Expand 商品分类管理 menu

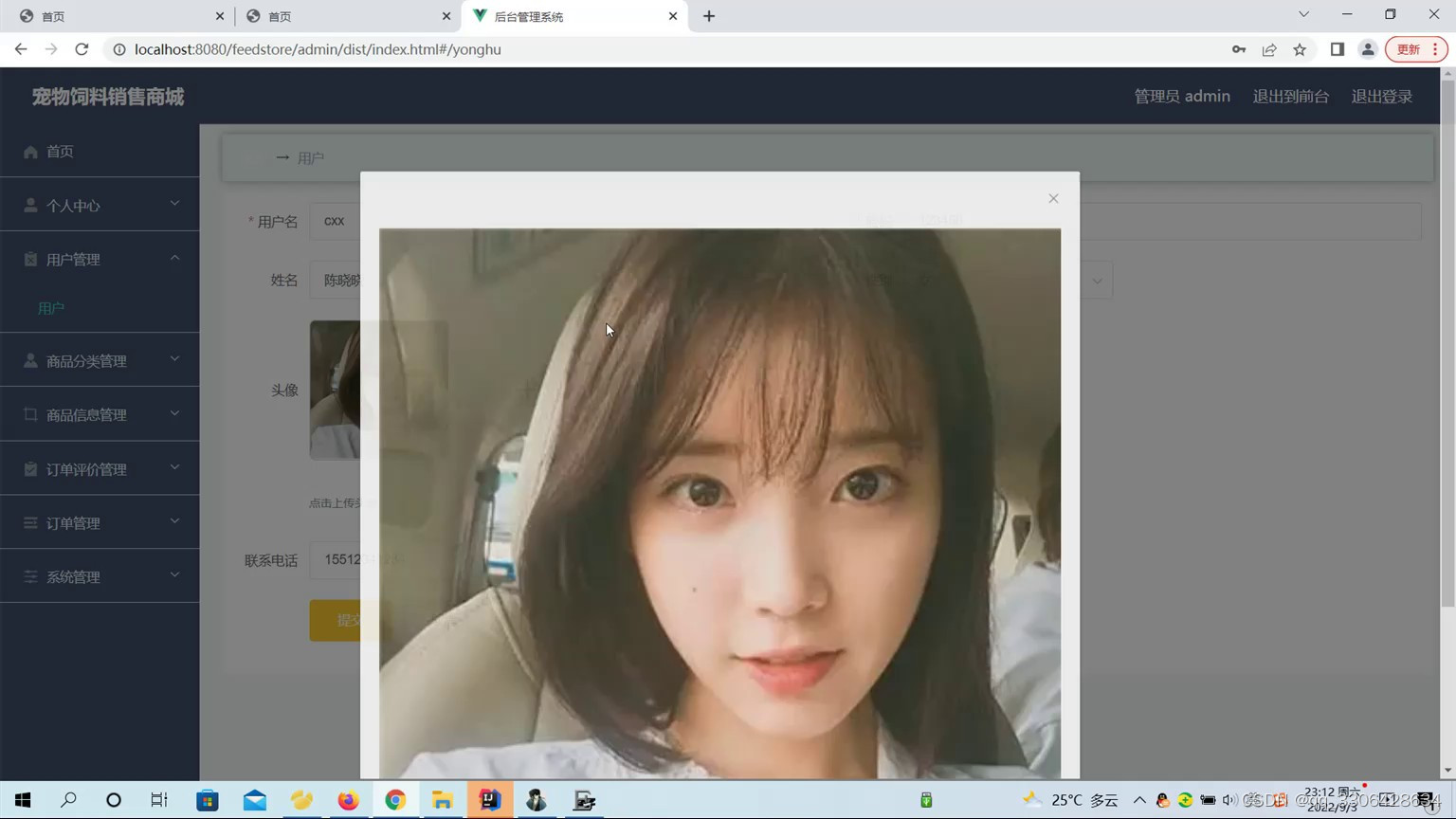click(x=100, y=360)
